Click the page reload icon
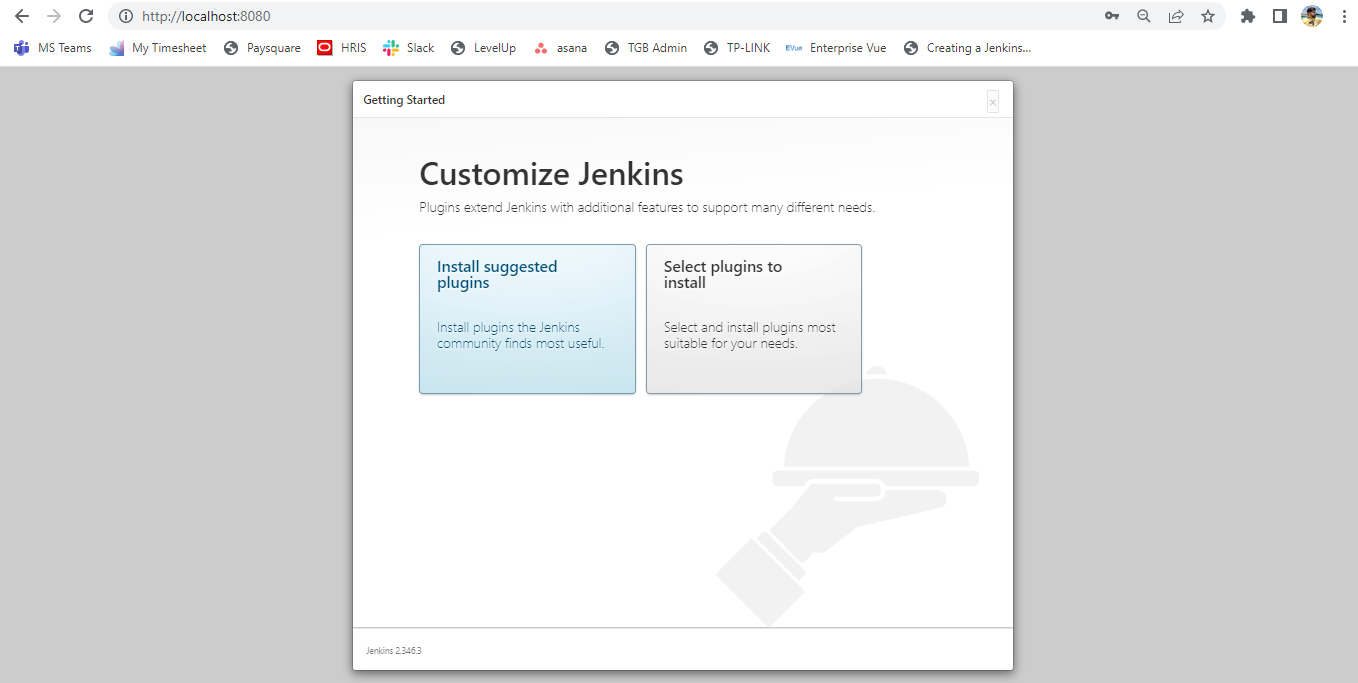 point(86,16)
